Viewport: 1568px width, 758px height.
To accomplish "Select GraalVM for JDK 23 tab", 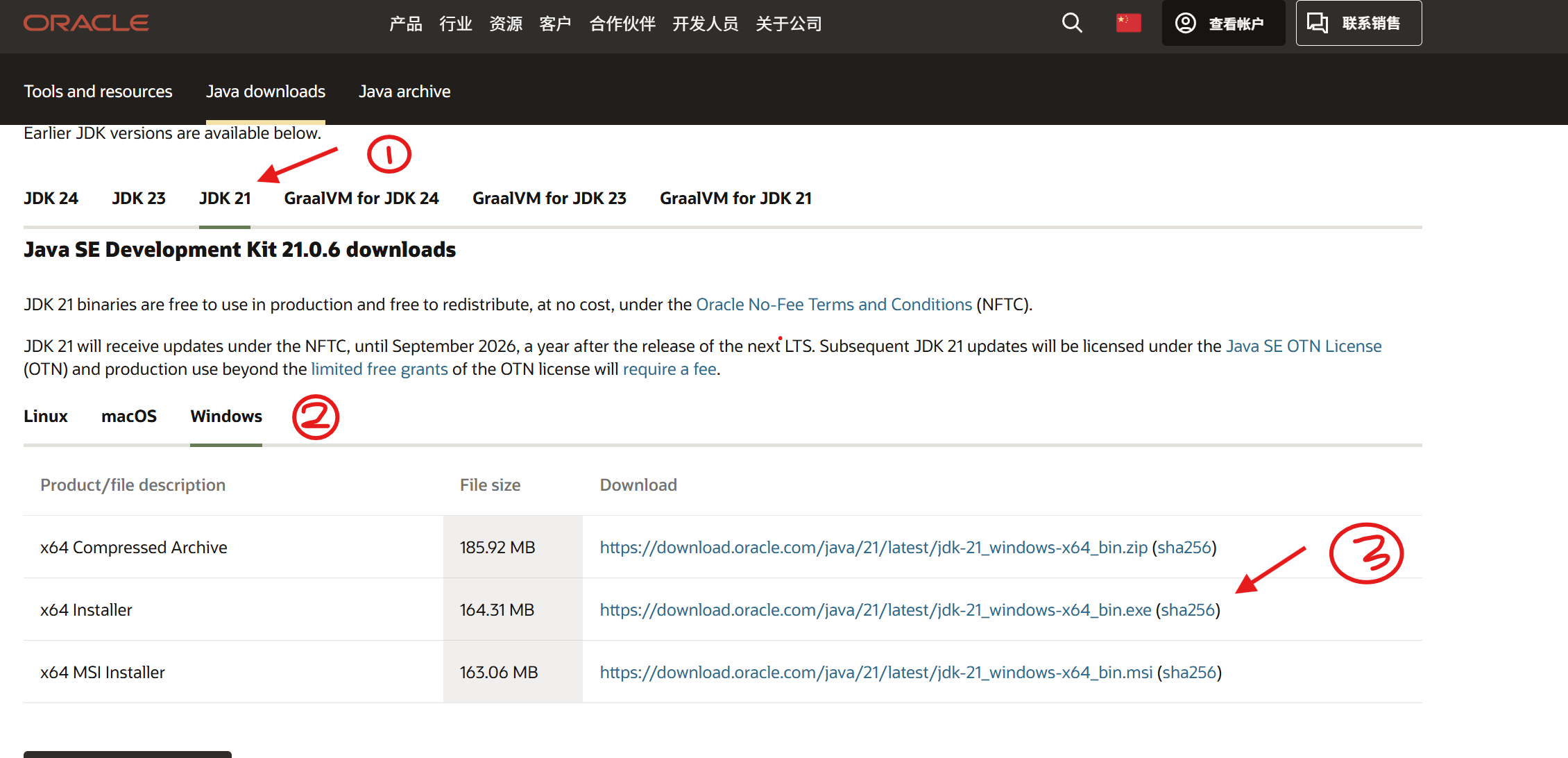I will click(549, 199).
